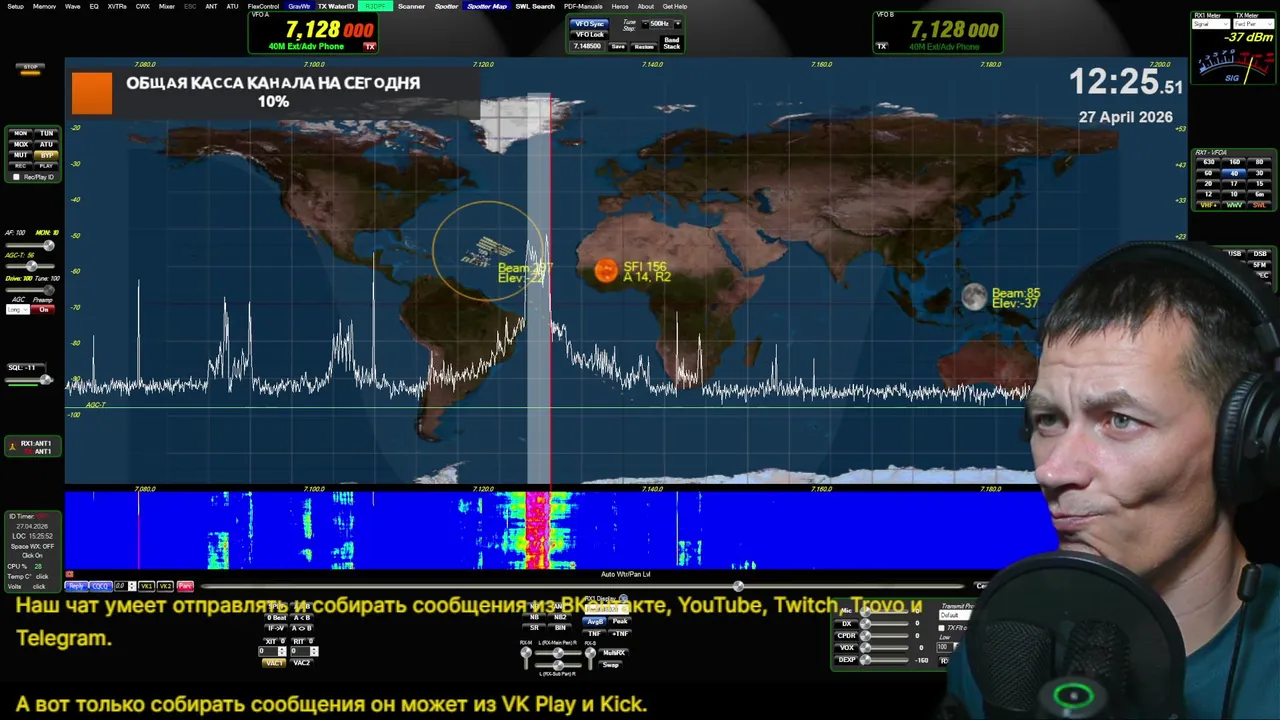
Task: Toggle the TUN tune button
Action: coord(46,133)
